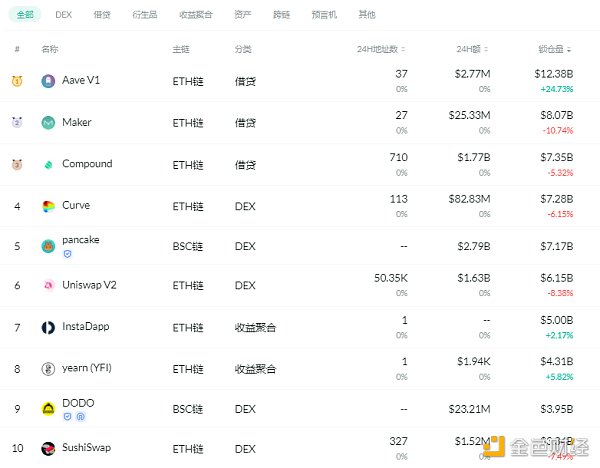Open the Uniswap V2 project link
Screen dimensions: 600x468
click(x=91, y=286)
